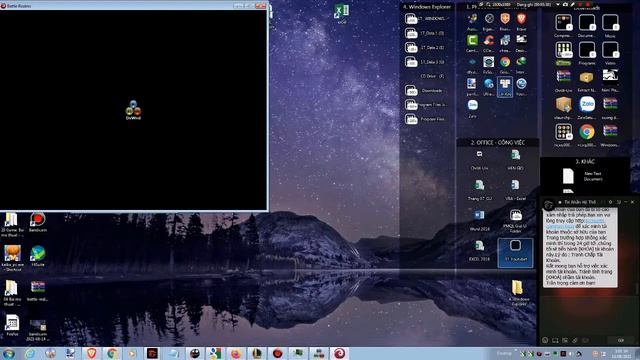Click the send button in chat window
Image resolution: width=640 pixels, height=360 pixels.
[621, 340]
